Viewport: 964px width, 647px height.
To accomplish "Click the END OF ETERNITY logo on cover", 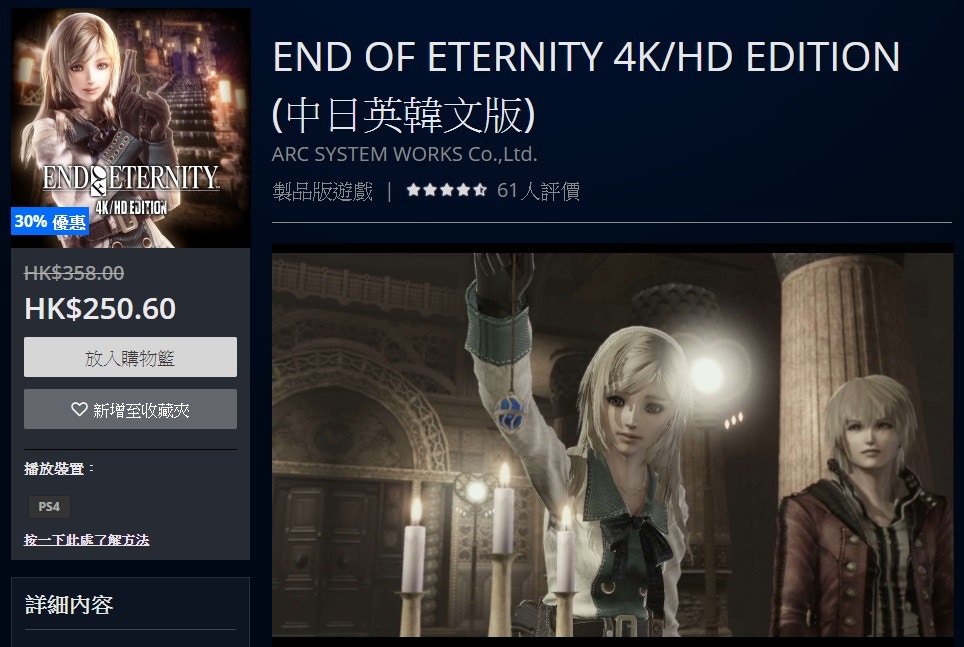I will [x=131, y=188].
